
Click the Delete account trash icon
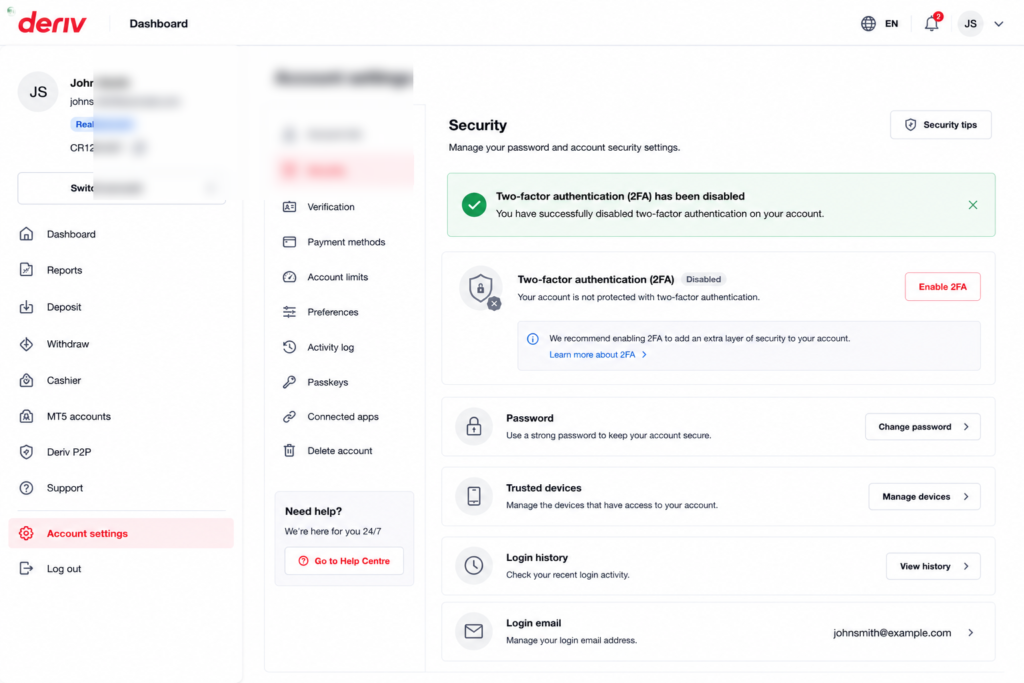(x=289, y=451)
